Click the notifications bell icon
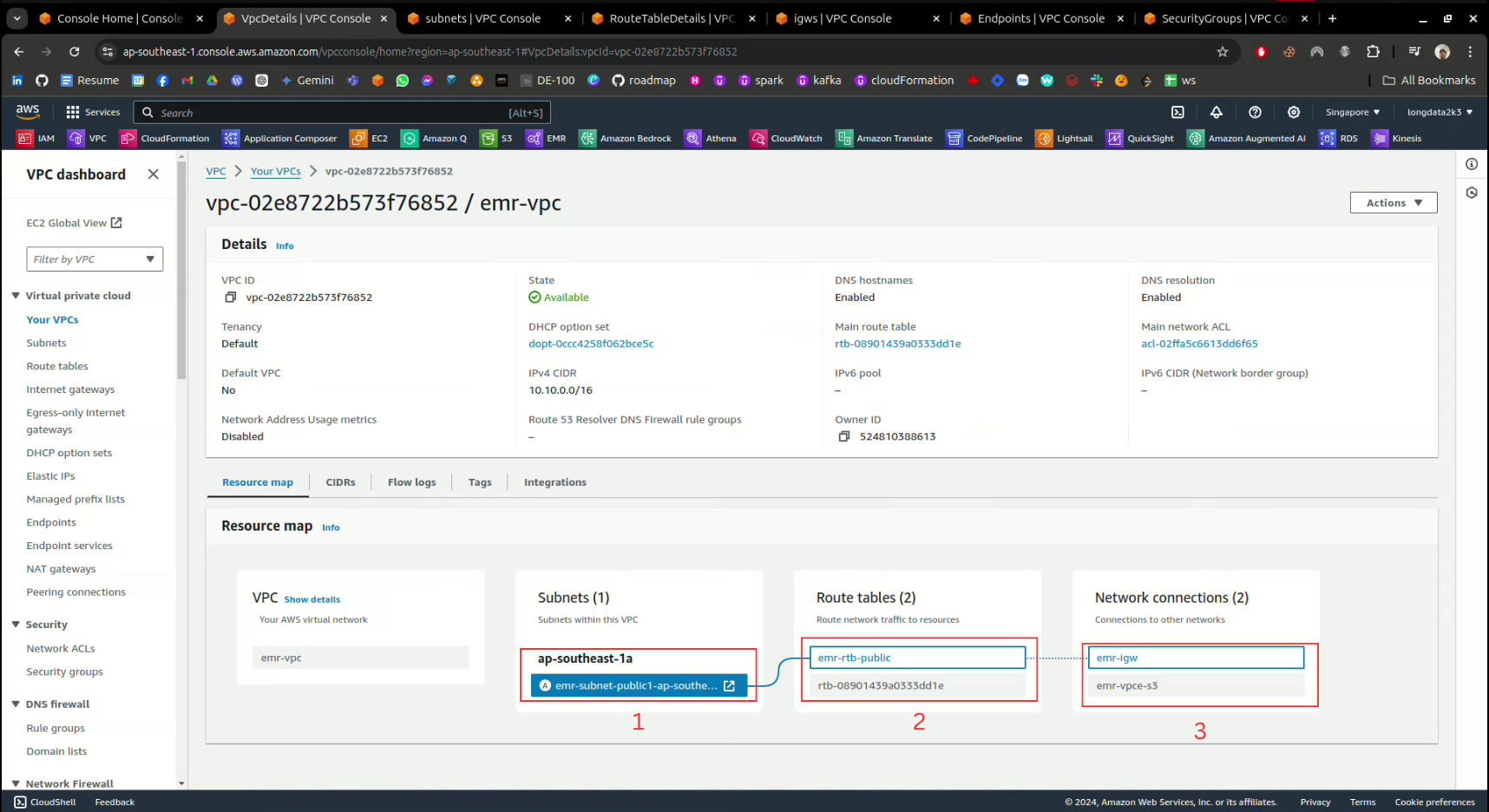 click(1216, 112)
